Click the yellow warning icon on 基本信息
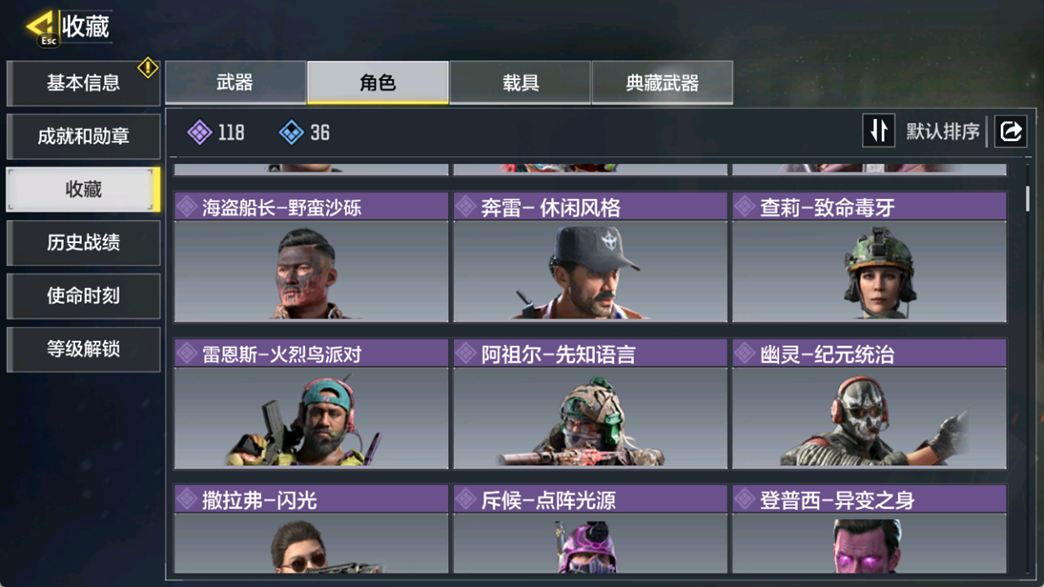Screen dimensions: 1044x587 pos(147,67)
